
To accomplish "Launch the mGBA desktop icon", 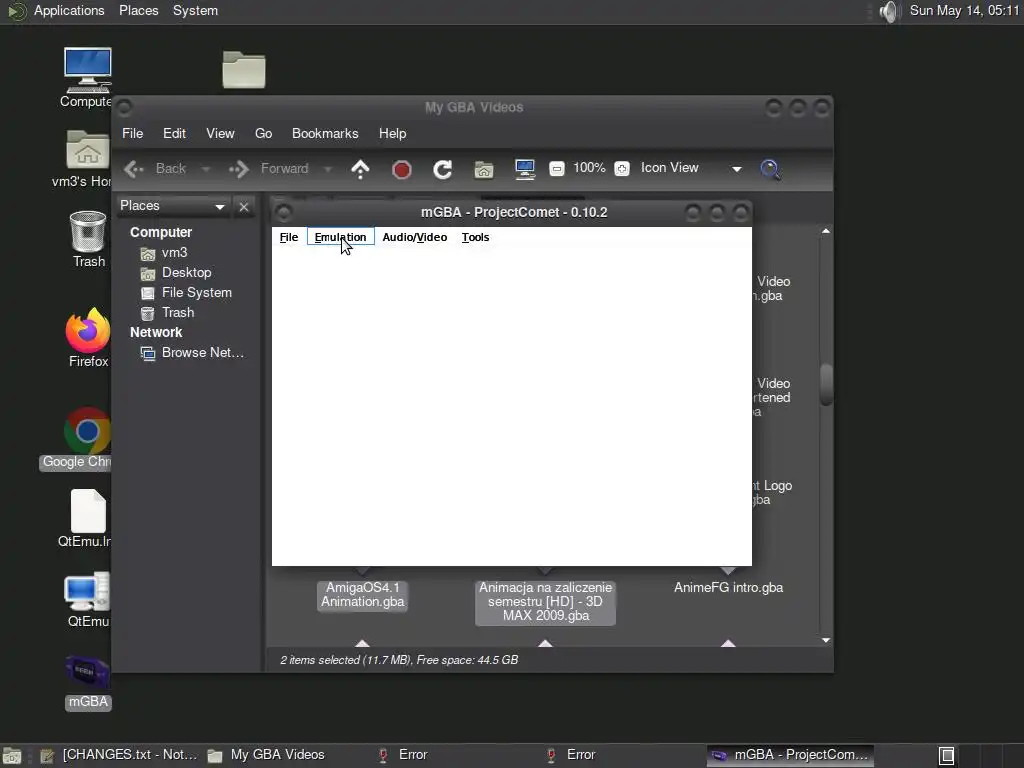I will 88,682.
